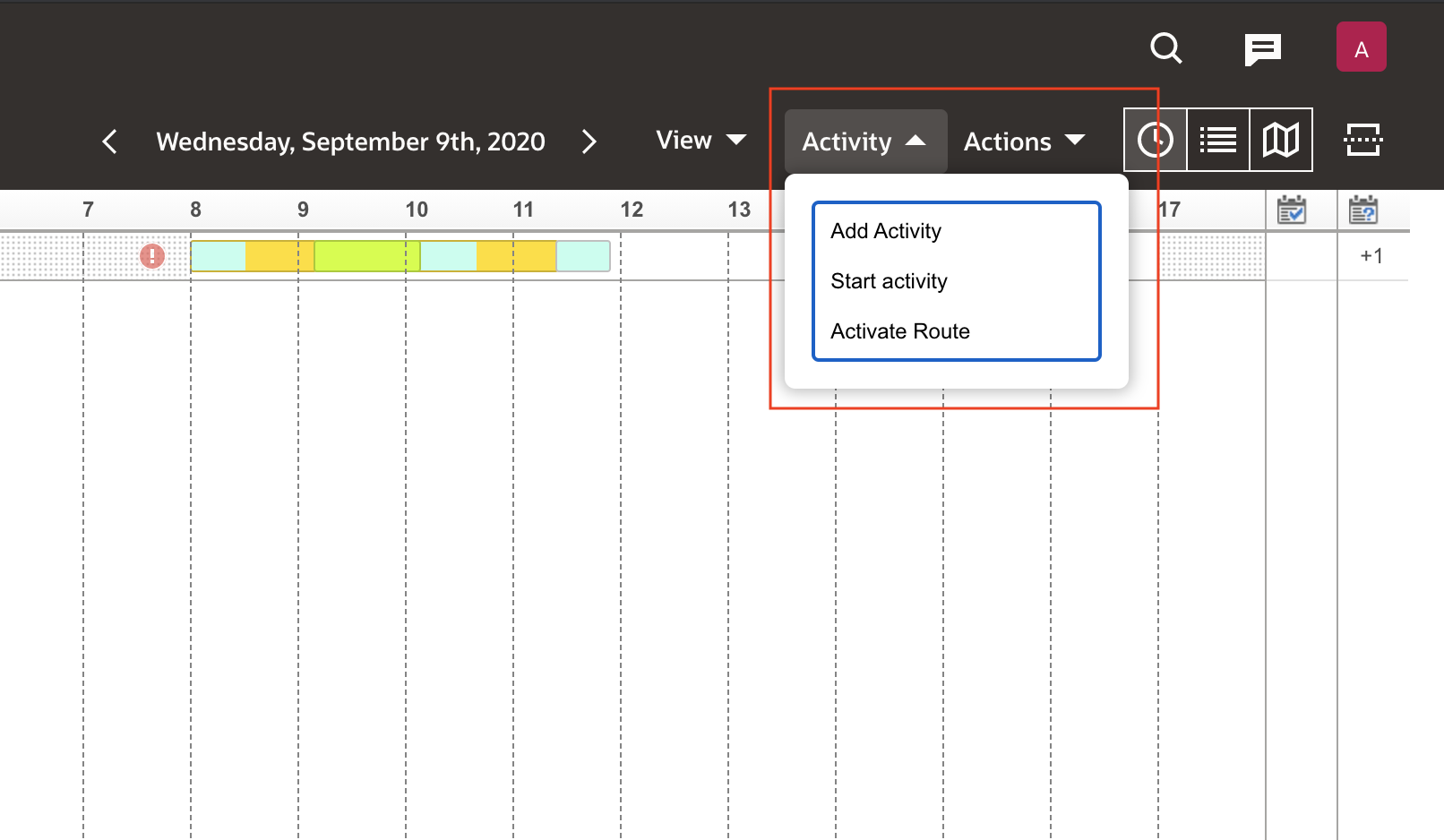1444x840 pixels.
Task: Switch to the list view toggle
Action: pos(1218,140)
